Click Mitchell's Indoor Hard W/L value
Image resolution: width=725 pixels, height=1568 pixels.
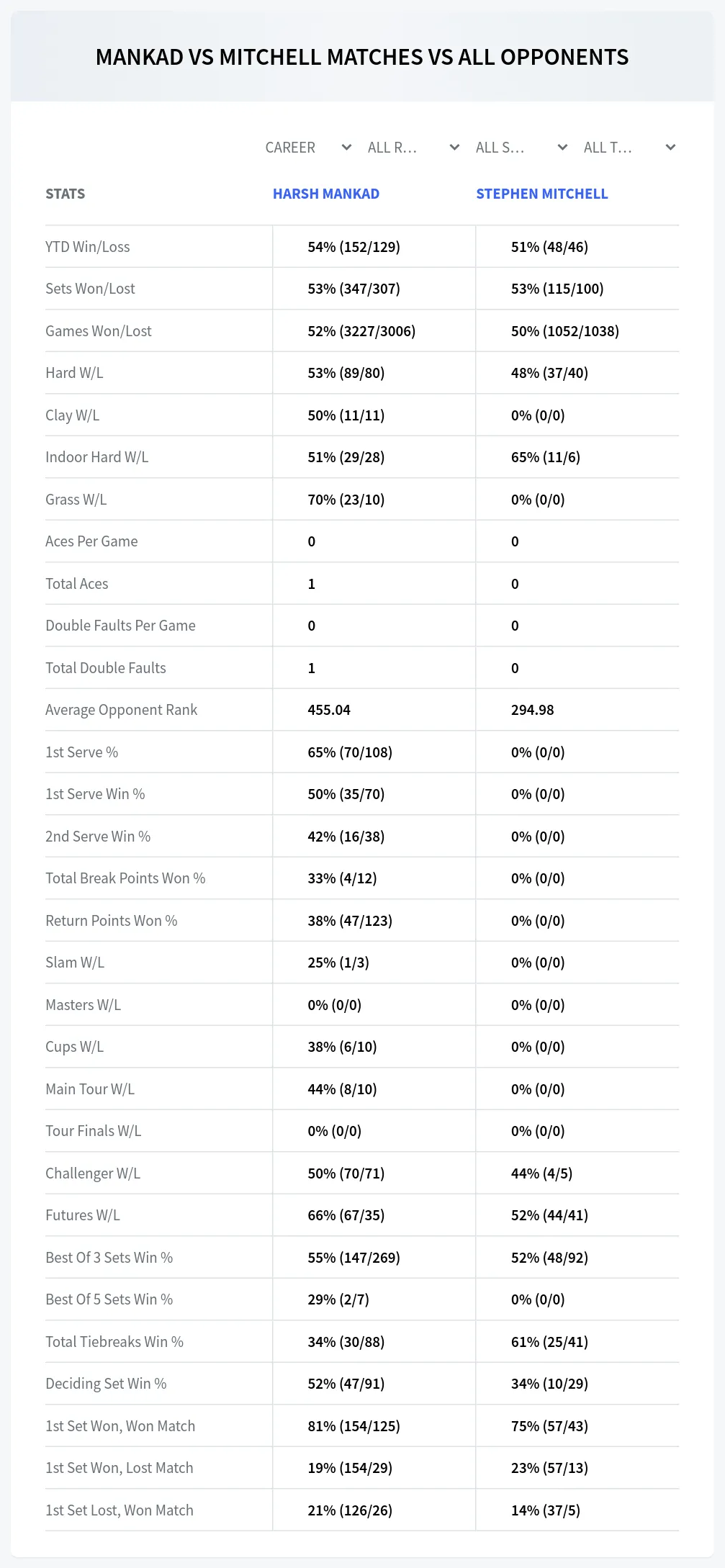[x=546, y=457]
